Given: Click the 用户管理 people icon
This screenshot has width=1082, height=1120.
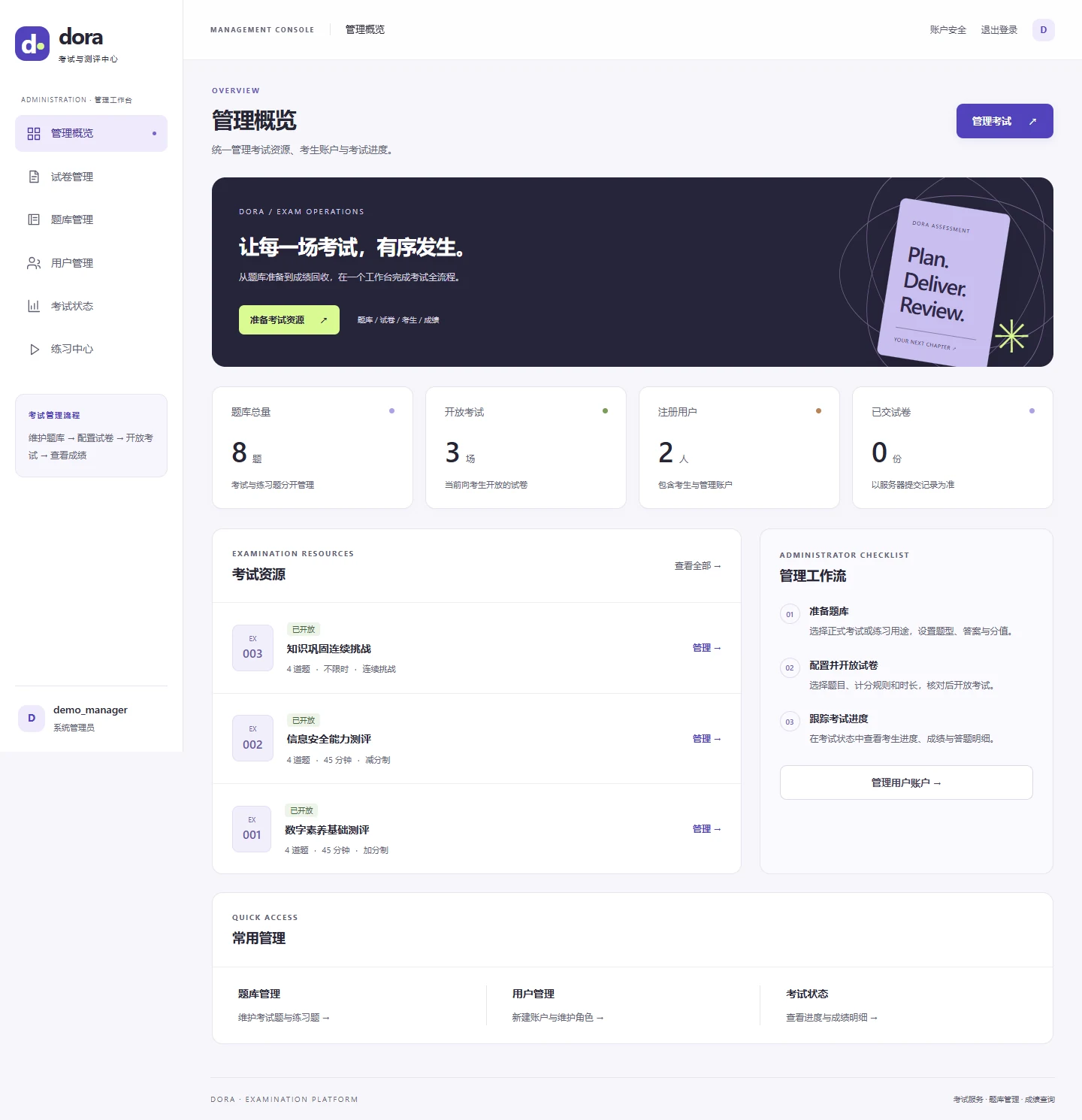Looking at the screenshot, I should pos(34,263).
